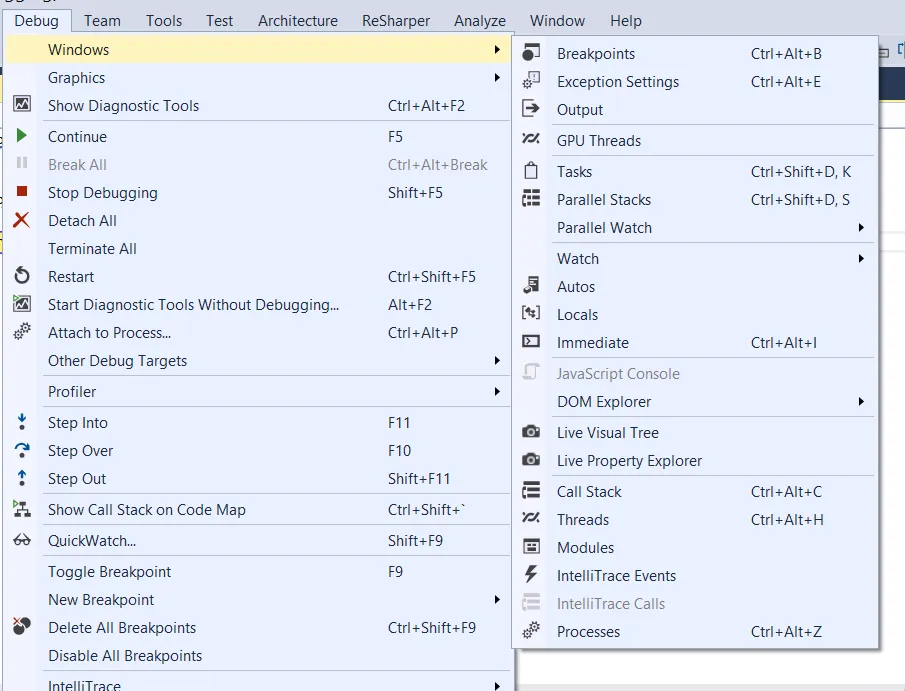The width and height of the screenshot is (905, 691).
Task: Expand the Watch submenu arrow
Action: [861, 259]
